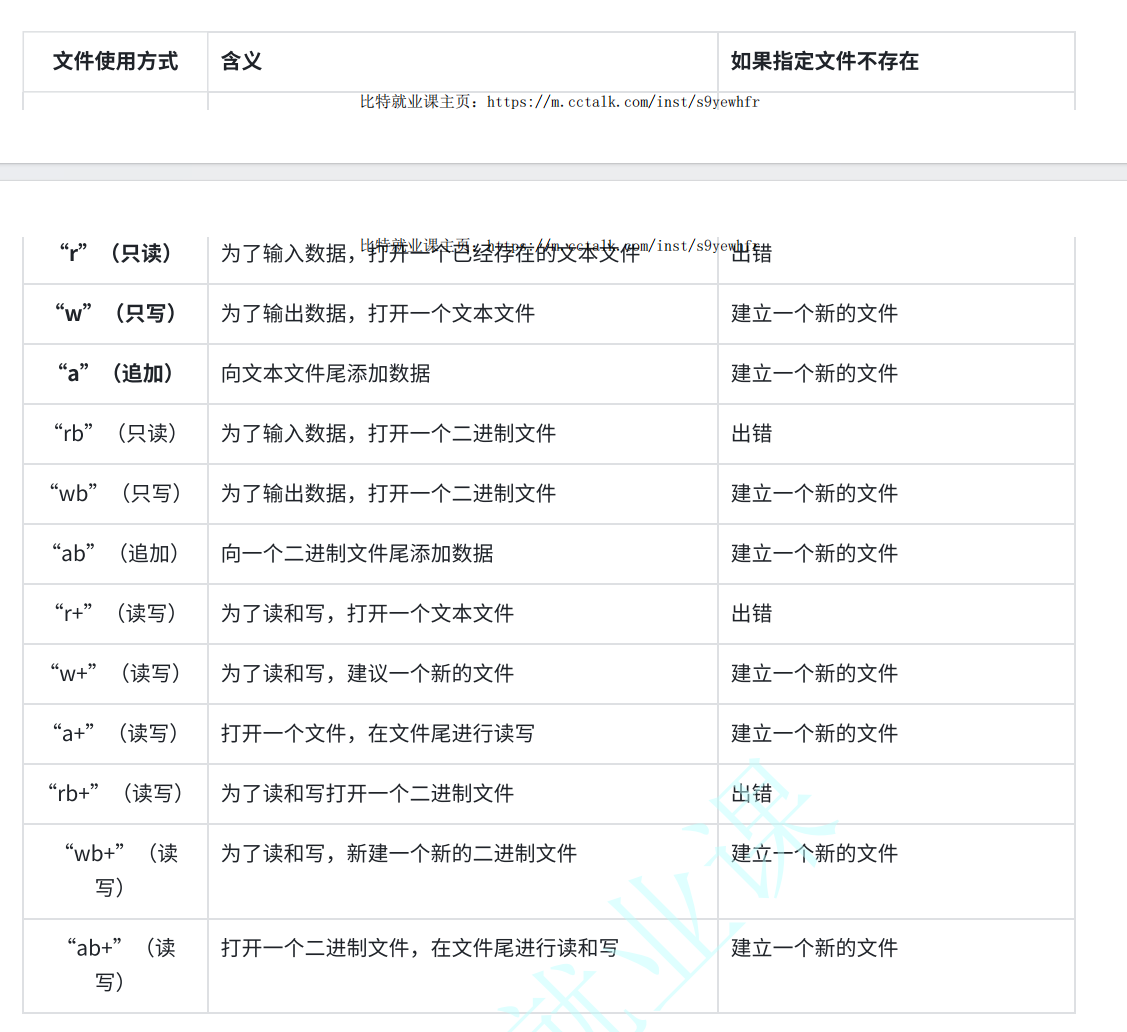Click 建立一个新的文件 in the "w+" row
This screenshot has height=1032, width=1127.
click(x=814, y=673)
